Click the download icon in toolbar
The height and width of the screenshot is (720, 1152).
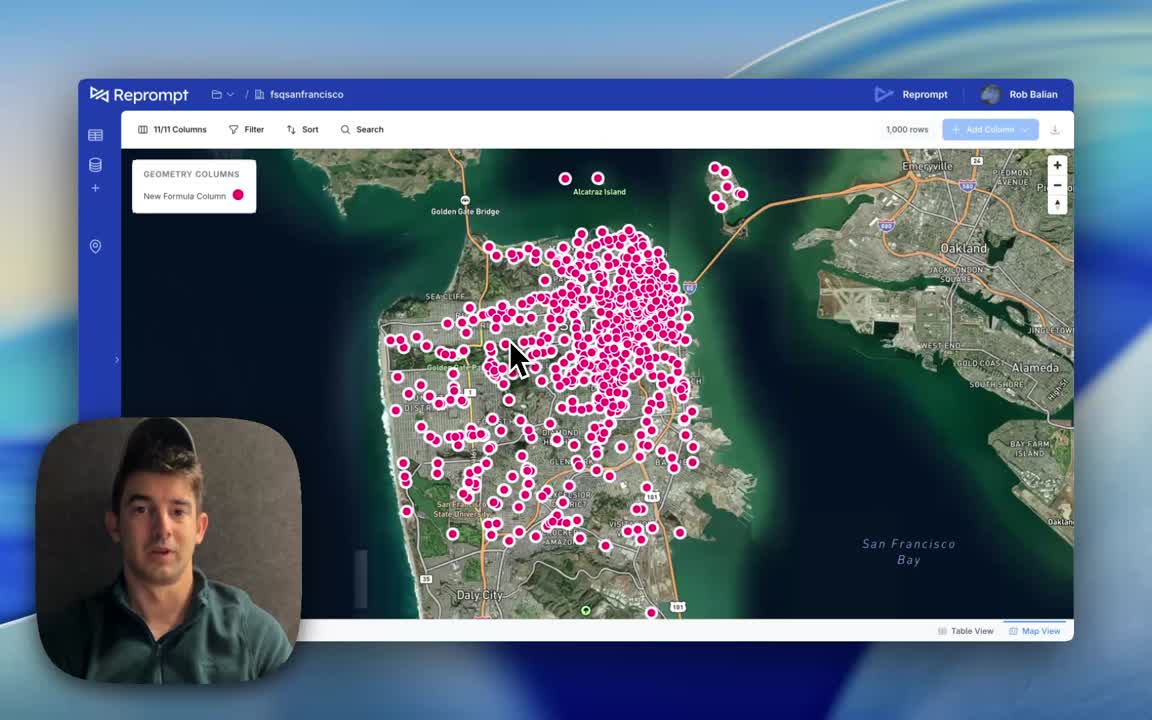(1054, 129)
